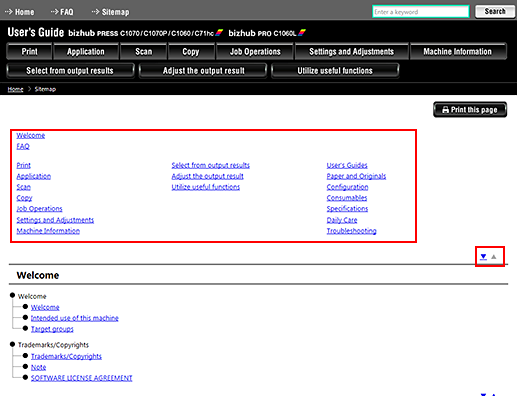Open the Scan sitemap link
The height and width of the screenshot is (396, 517).
click(23, 187)
